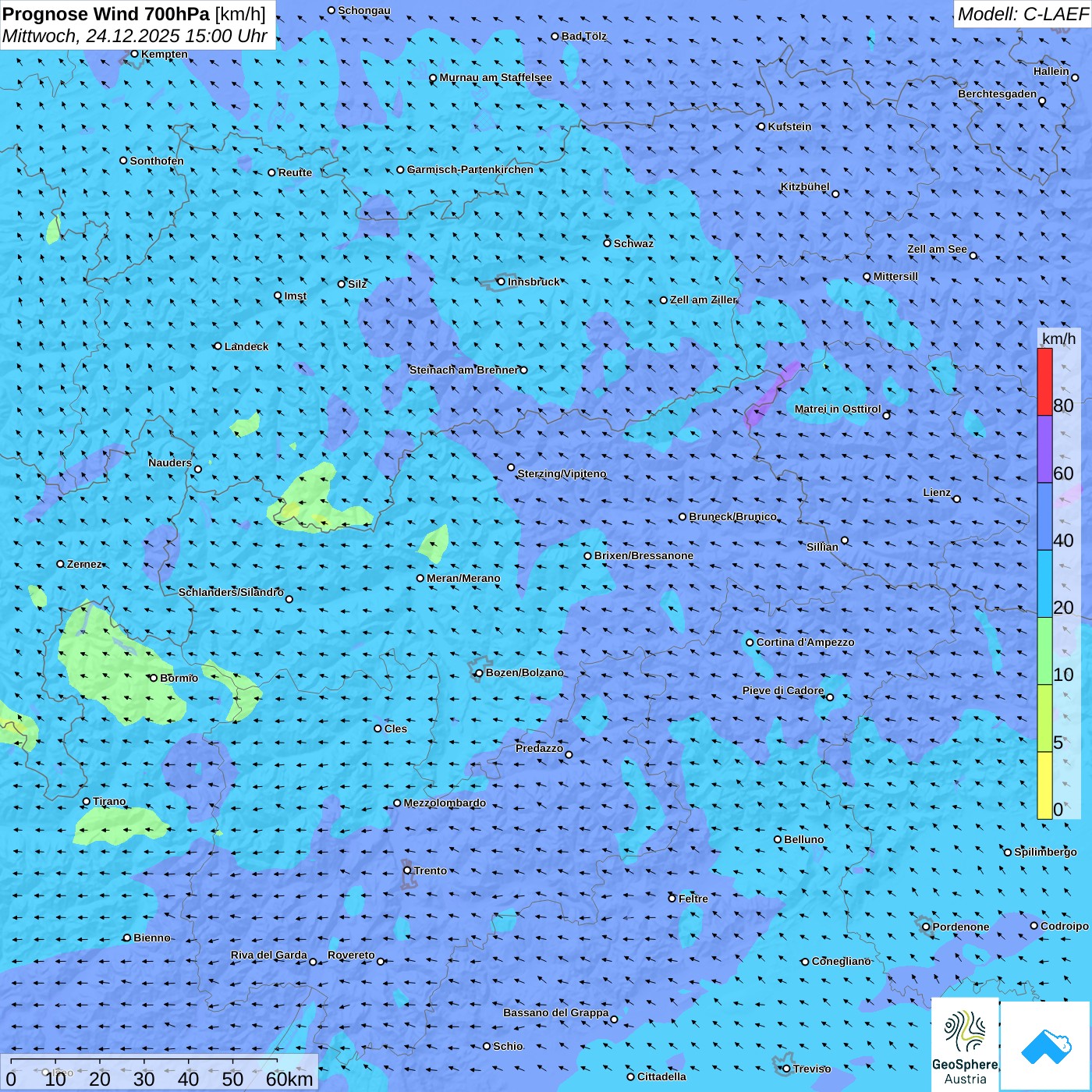The width and height of the screenshot is (1092, 1092).
Task: Select the Meran/Merano city label
Action: click(463, 578)
